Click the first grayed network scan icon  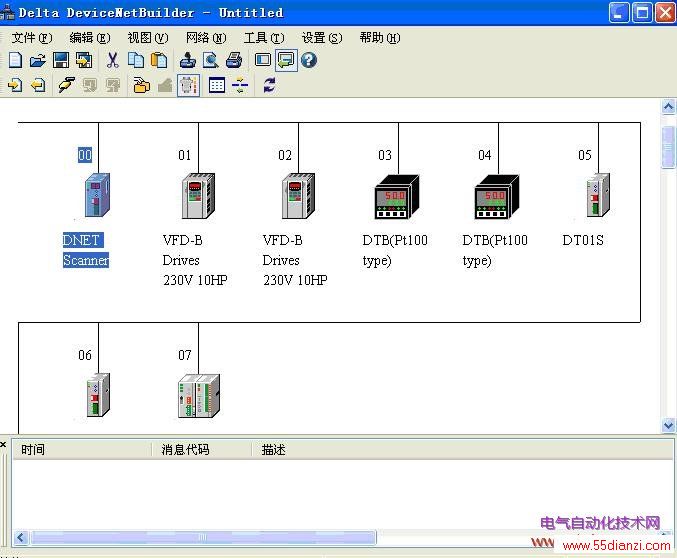90,85
